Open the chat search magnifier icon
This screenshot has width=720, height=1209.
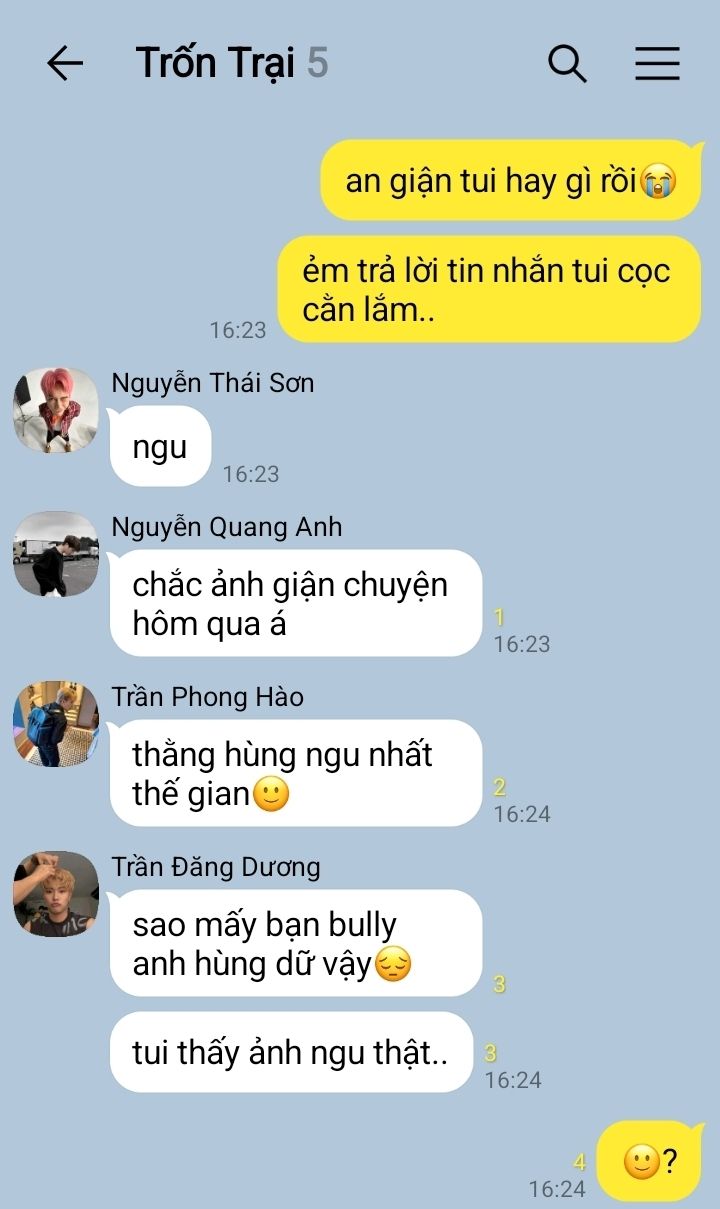pos(567,64)
